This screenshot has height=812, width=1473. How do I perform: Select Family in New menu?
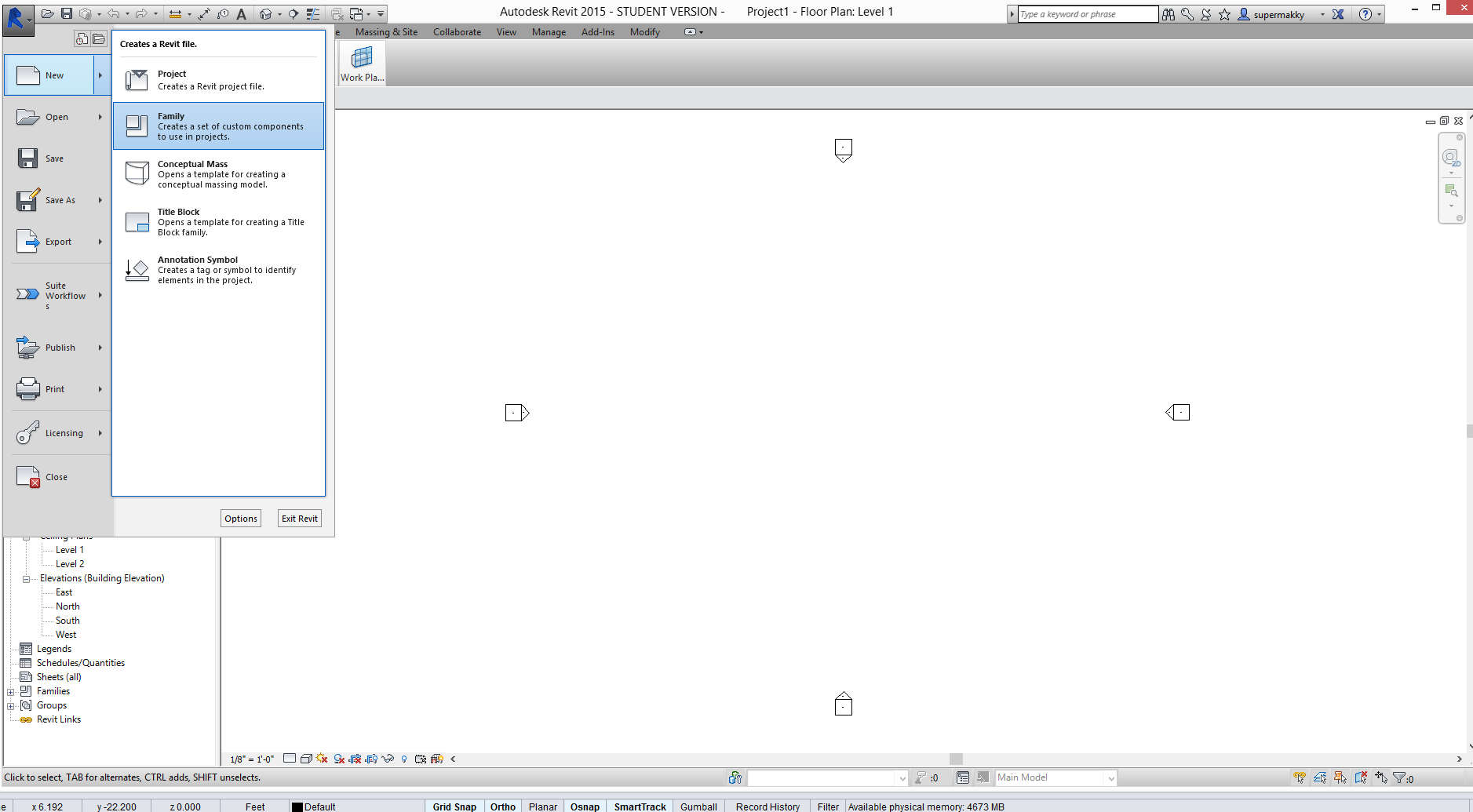tap(218, 126)
